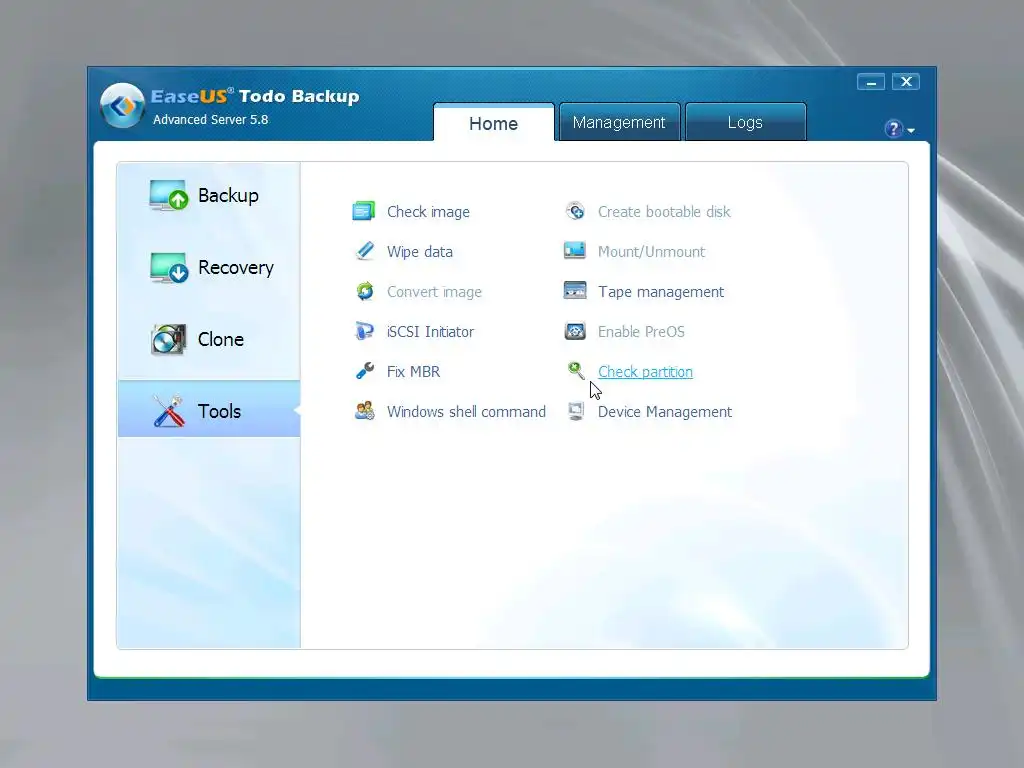Click the Recovery monitor icon in sidebar

pos(168,267)
